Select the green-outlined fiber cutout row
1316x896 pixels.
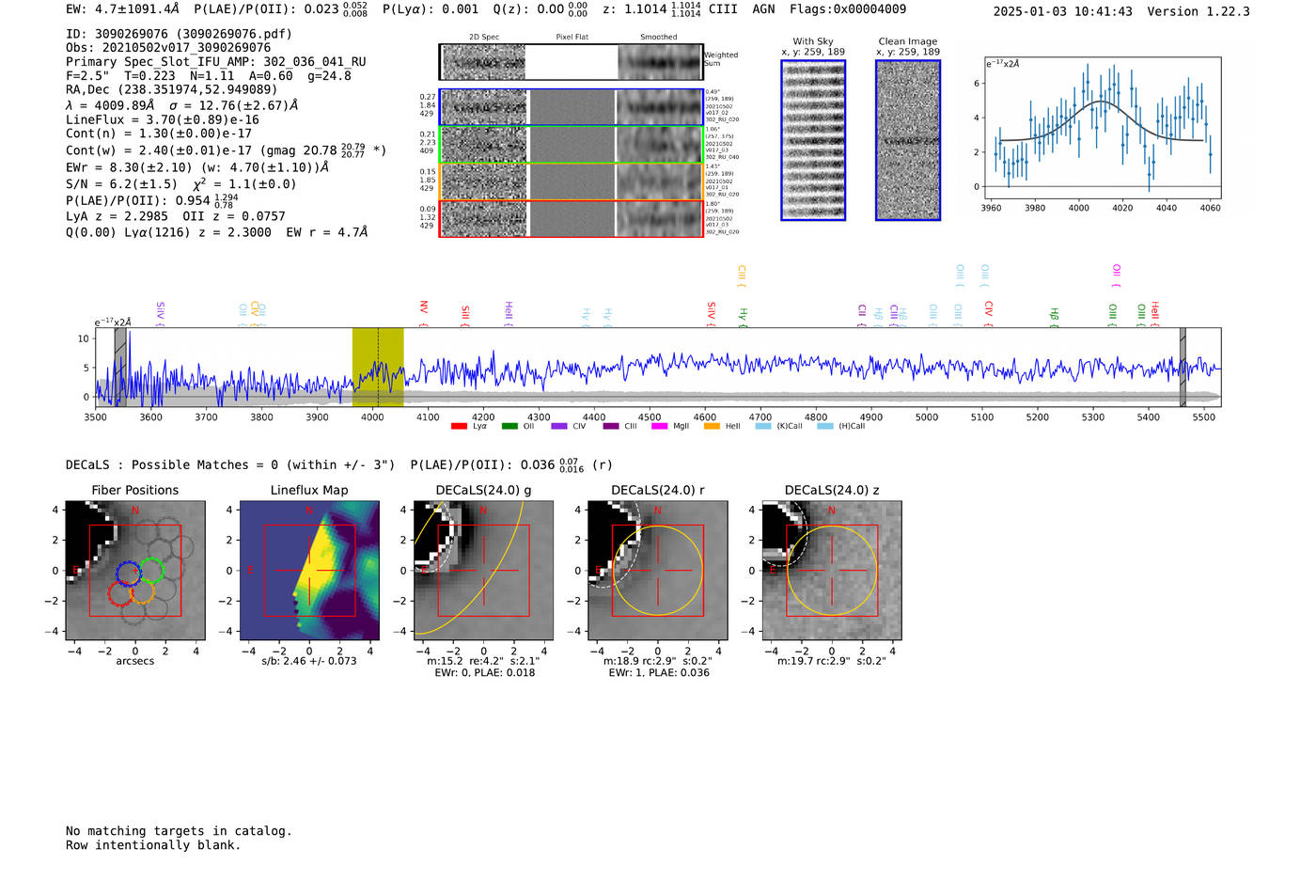click(x=572, y=144)
